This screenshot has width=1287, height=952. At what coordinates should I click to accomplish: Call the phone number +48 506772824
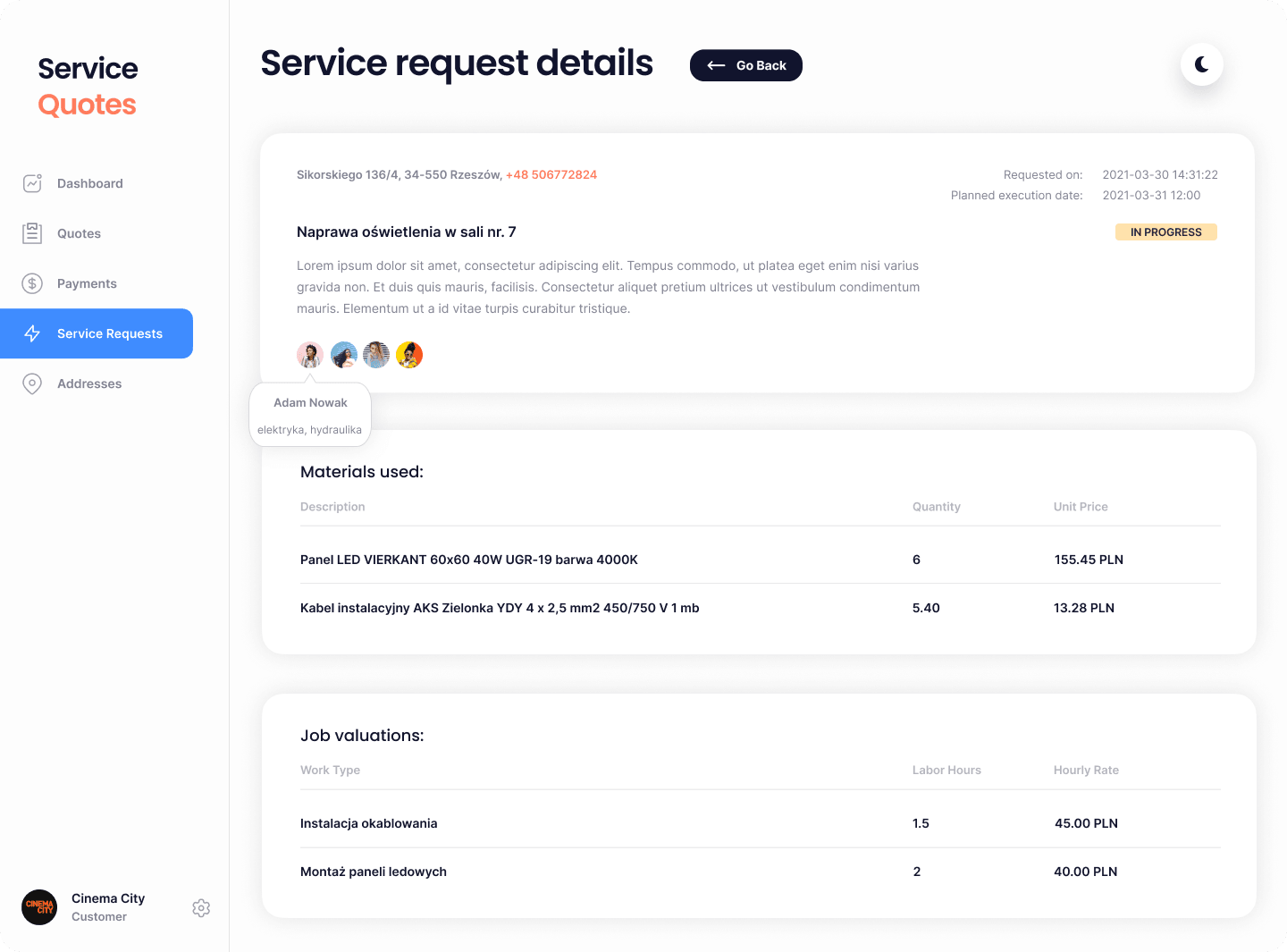(551, 175)
